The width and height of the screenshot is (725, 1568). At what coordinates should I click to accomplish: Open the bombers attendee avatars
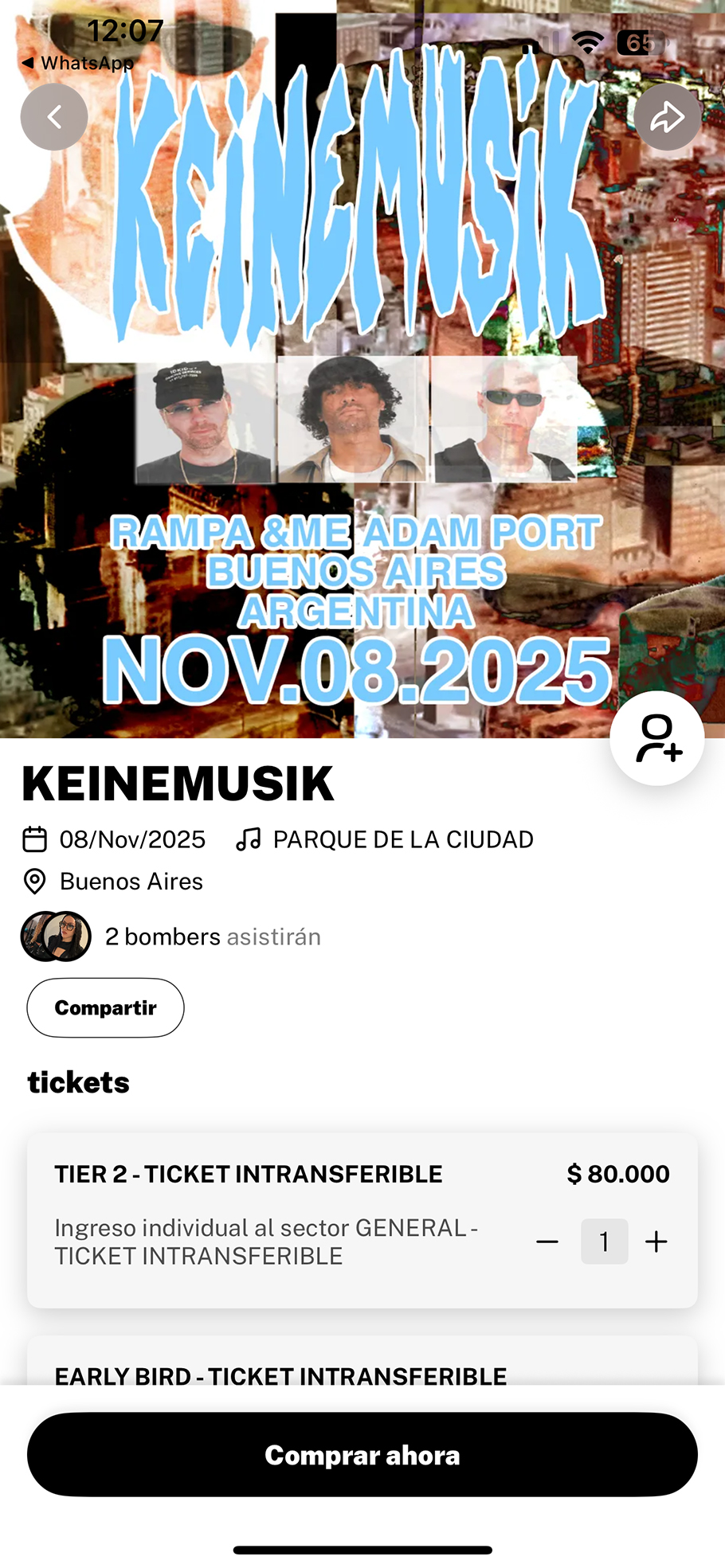tap(56, 936)
